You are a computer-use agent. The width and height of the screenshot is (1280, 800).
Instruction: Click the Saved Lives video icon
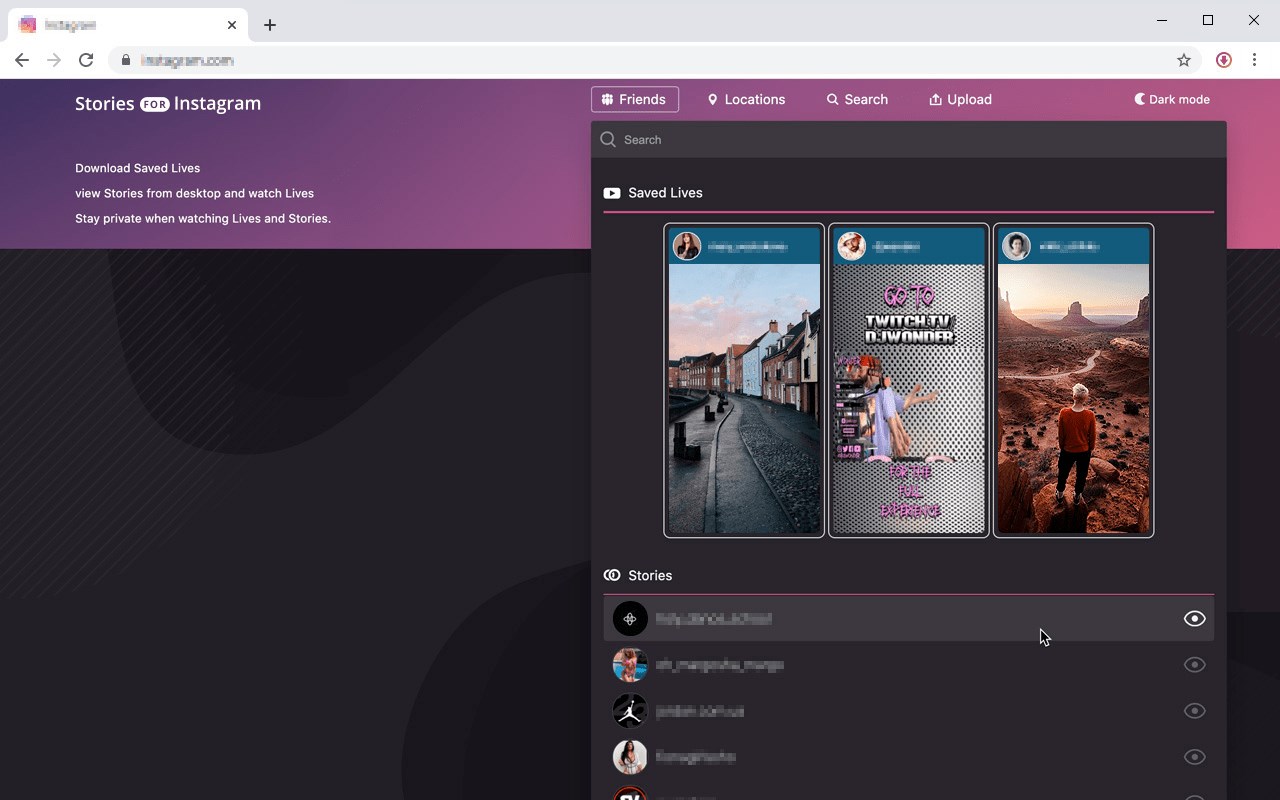[612, 193]
